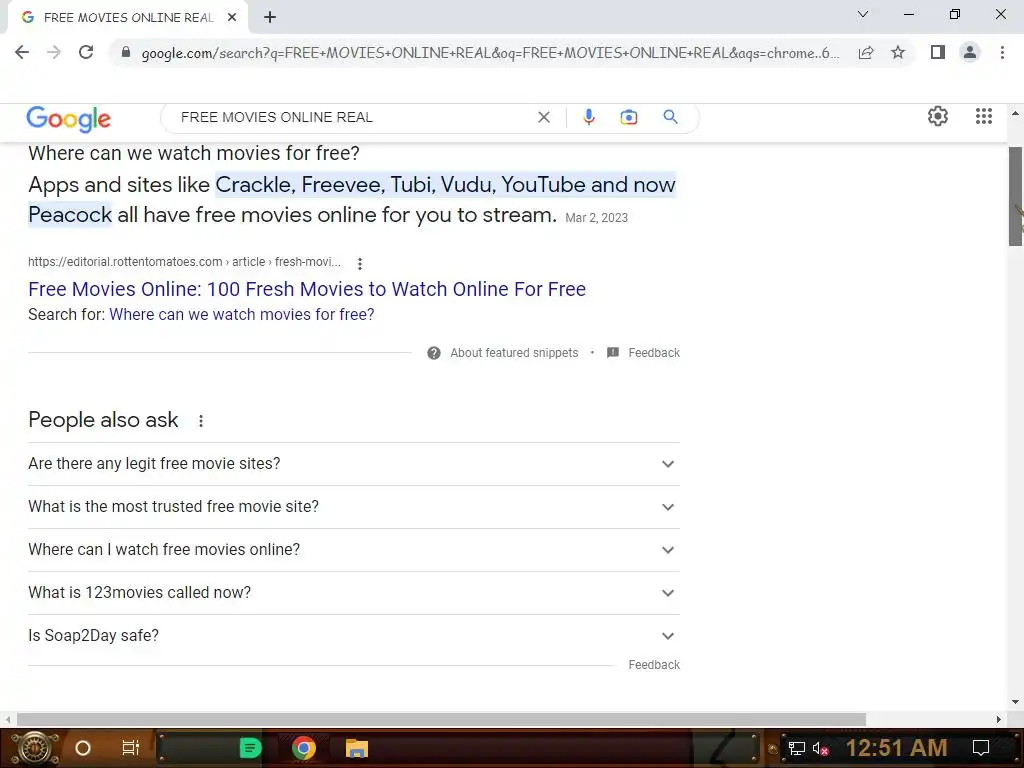1024x768 pixels.
Task: Open the Chrome profile menu
Action: pos(970,52)
